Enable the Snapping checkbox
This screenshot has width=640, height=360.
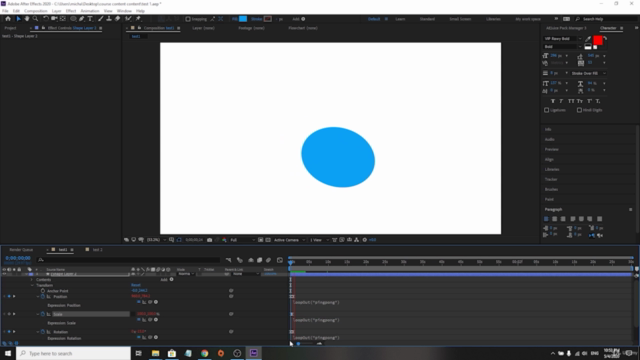point(188,19)
